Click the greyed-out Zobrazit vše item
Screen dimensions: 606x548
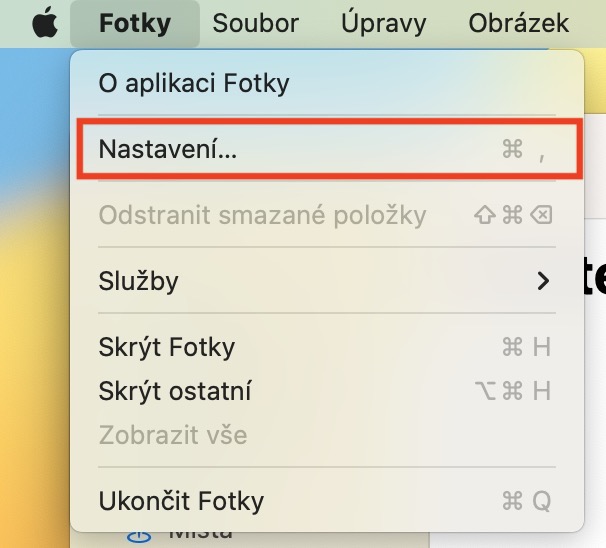173,435
